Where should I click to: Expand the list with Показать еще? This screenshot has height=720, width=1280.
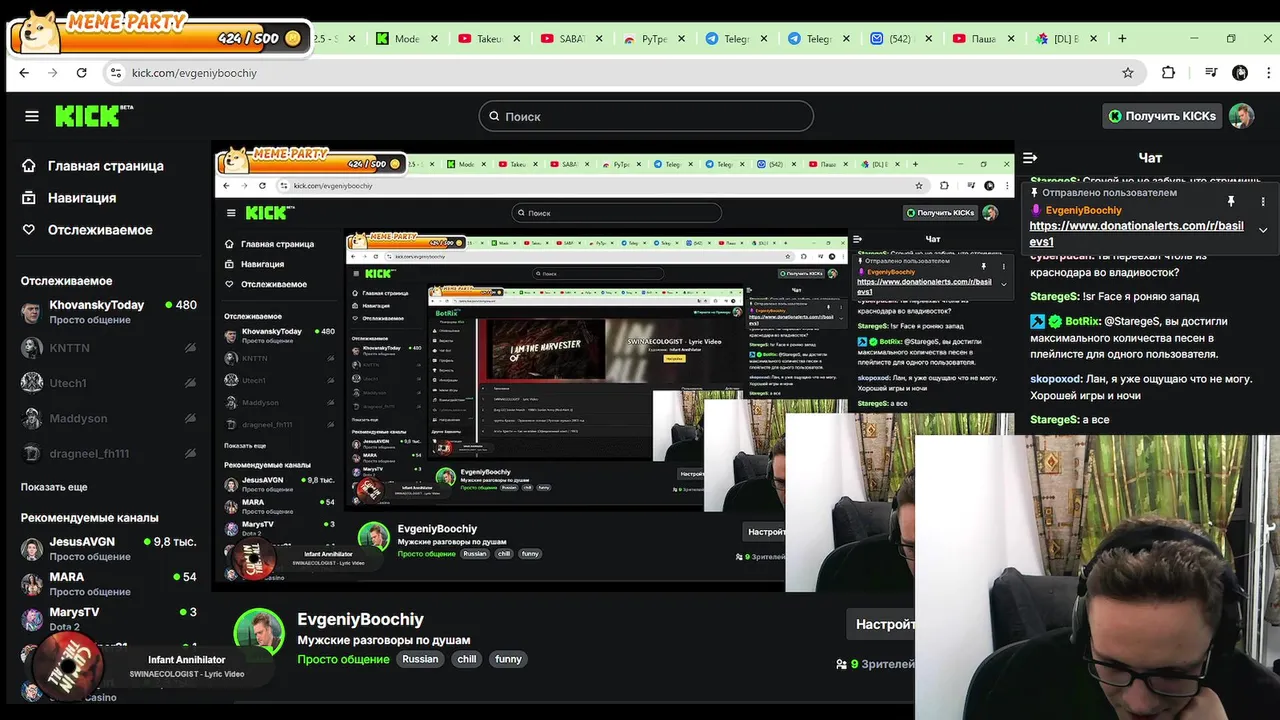[x=54, y=487]
